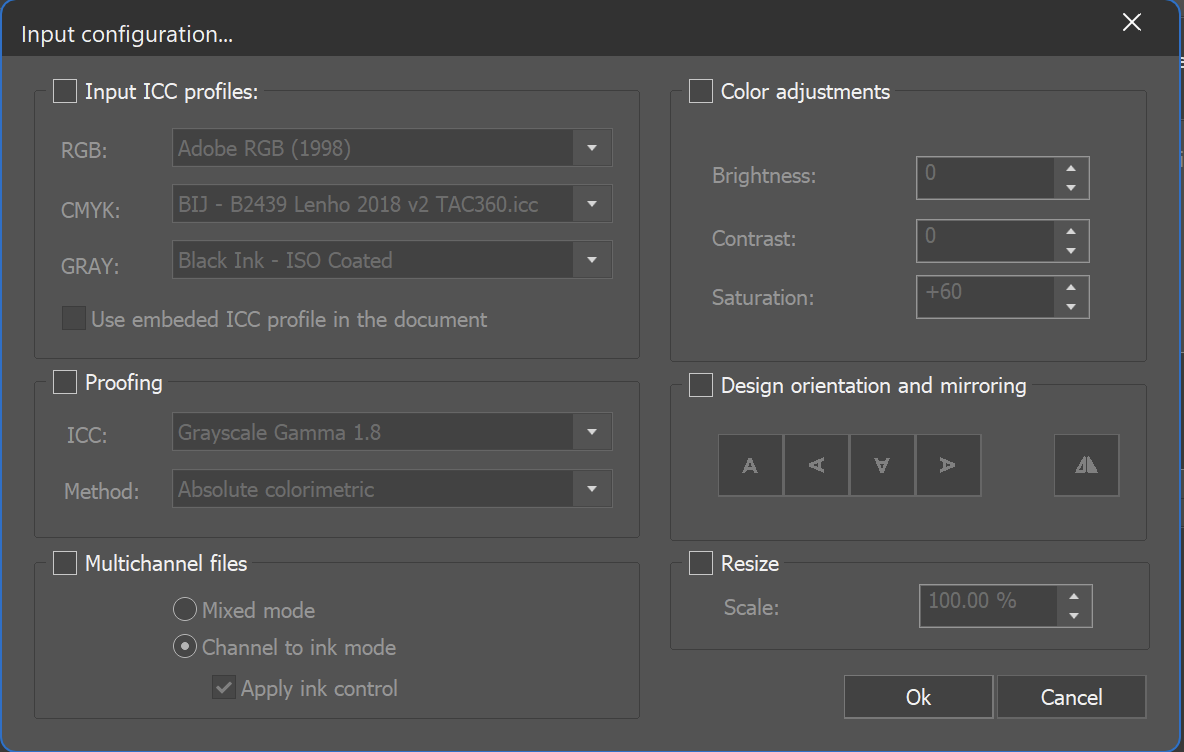Image resolution: width=1184 pixels, height=752 pixels.
Task: Select Channel to ink mode radio button
Action: click(185, 646)
